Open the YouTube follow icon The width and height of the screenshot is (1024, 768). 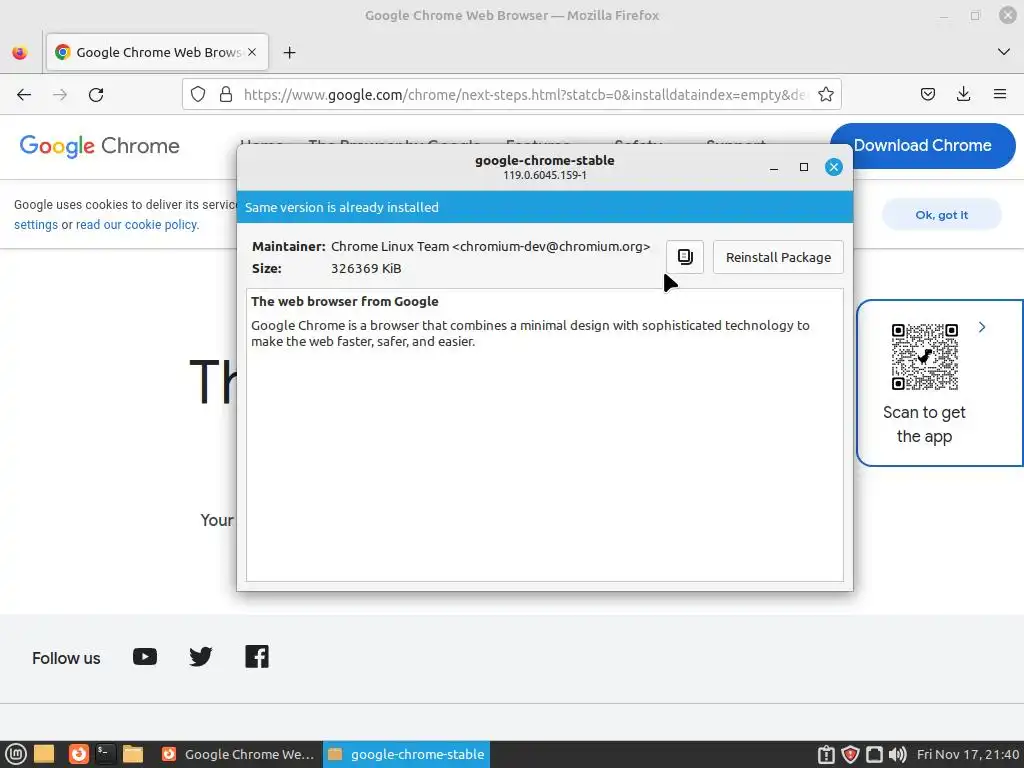pos(145,656)
